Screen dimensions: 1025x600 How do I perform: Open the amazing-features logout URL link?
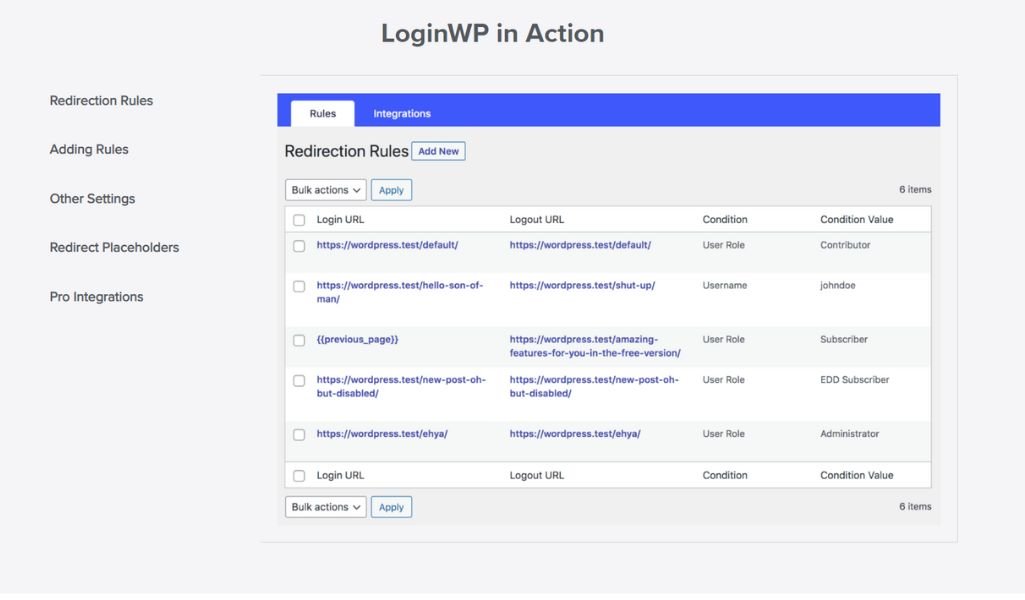595,346
